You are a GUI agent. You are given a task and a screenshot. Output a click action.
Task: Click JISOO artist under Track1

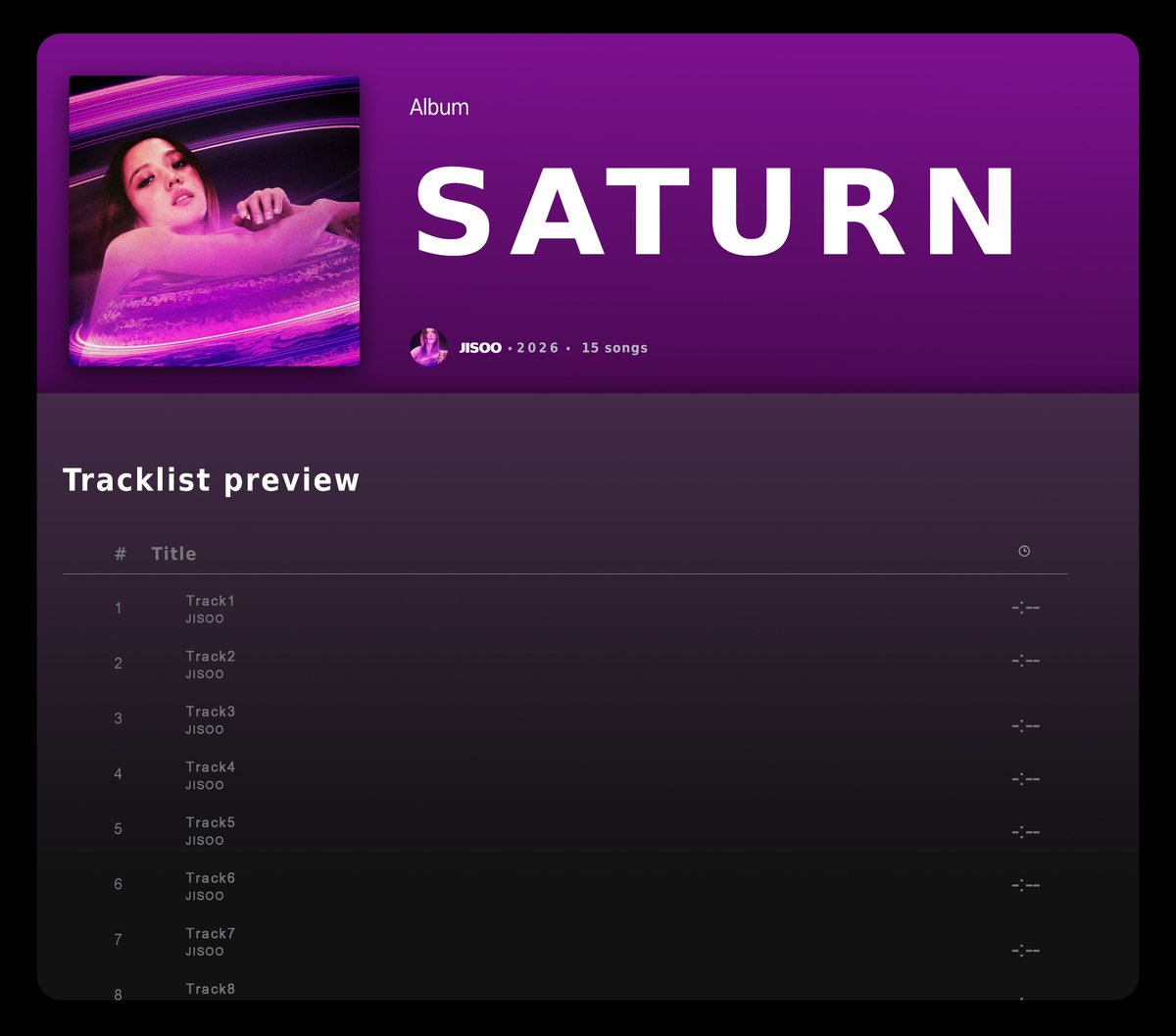tap(205, 619)
